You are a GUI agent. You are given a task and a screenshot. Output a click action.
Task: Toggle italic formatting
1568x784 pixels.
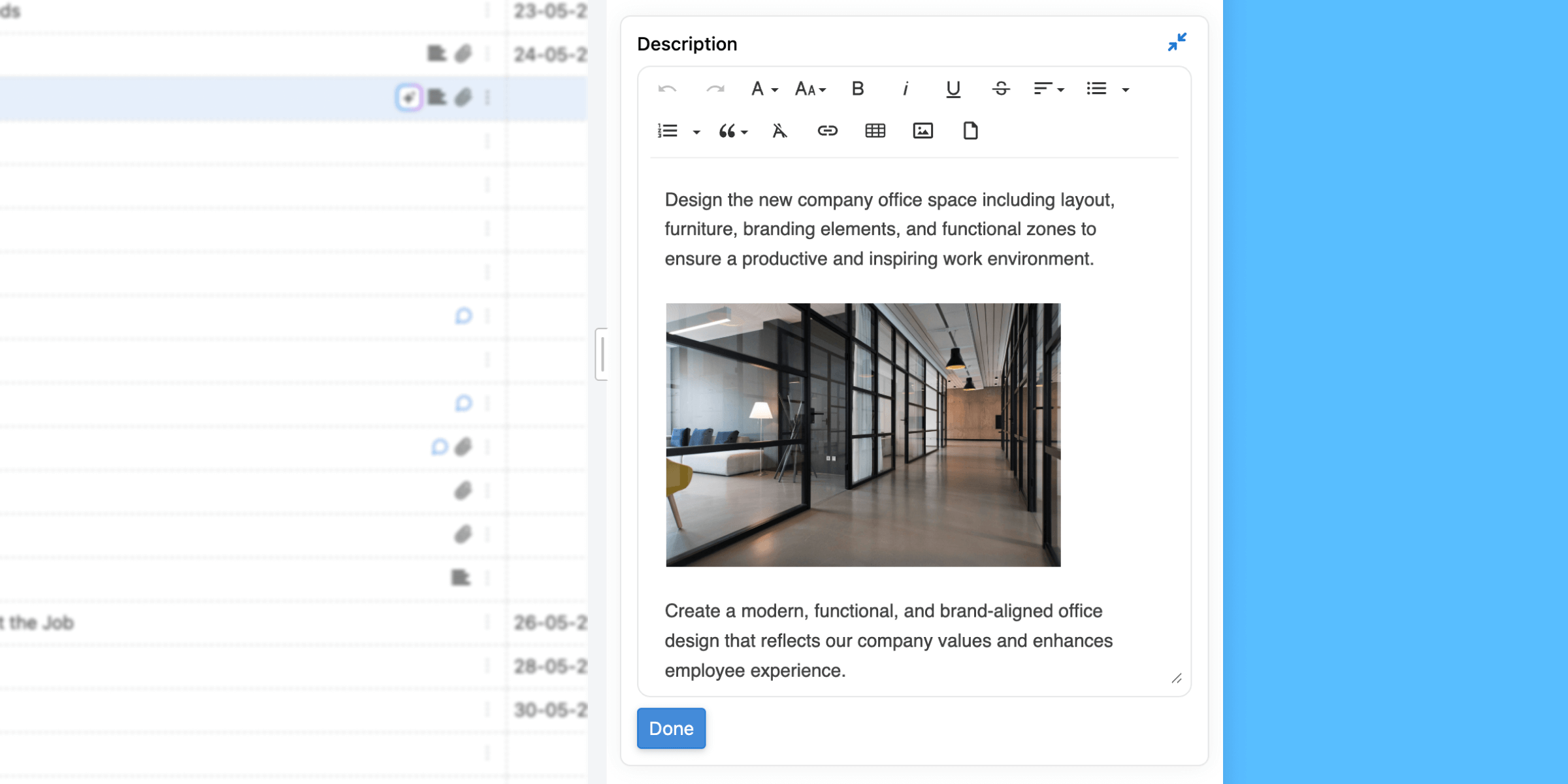pos(906,89)
